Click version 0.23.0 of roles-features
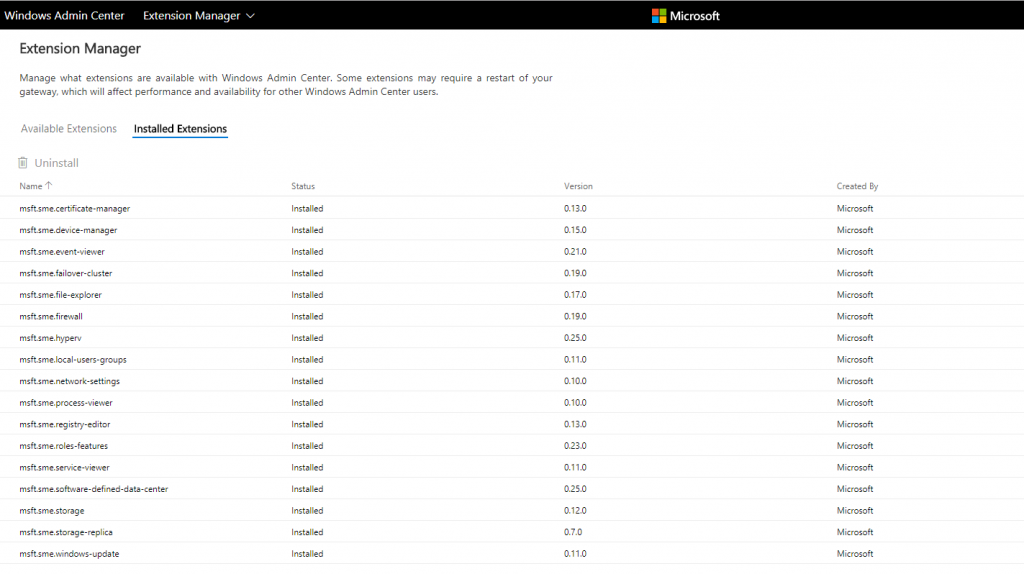This screenshot has width=1024, height=574. (575, 445)
